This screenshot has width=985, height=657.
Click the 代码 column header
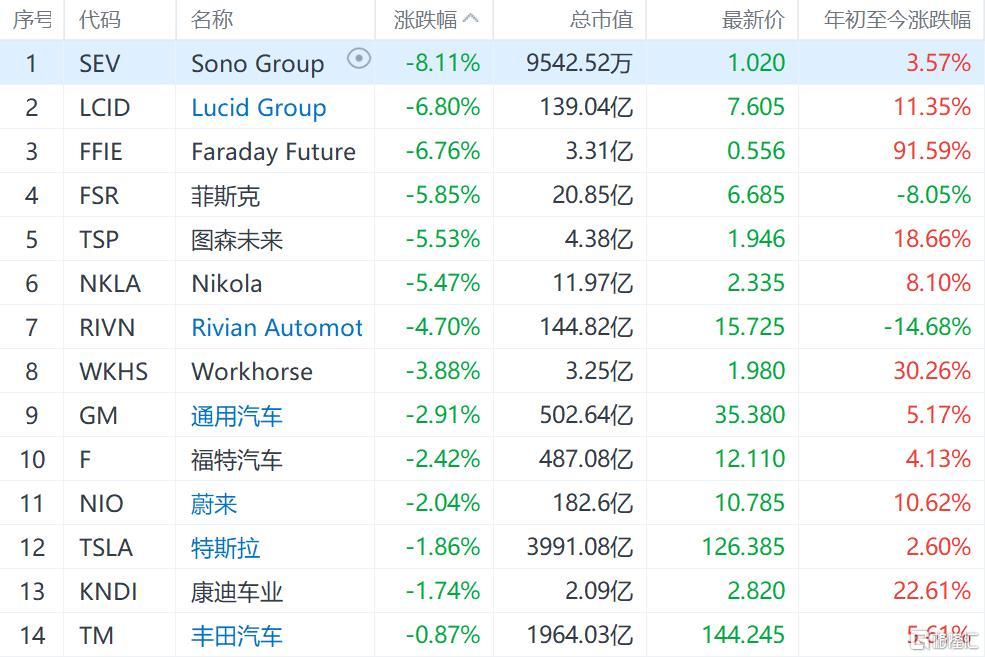pyautogui.click(x=100, y=19)
